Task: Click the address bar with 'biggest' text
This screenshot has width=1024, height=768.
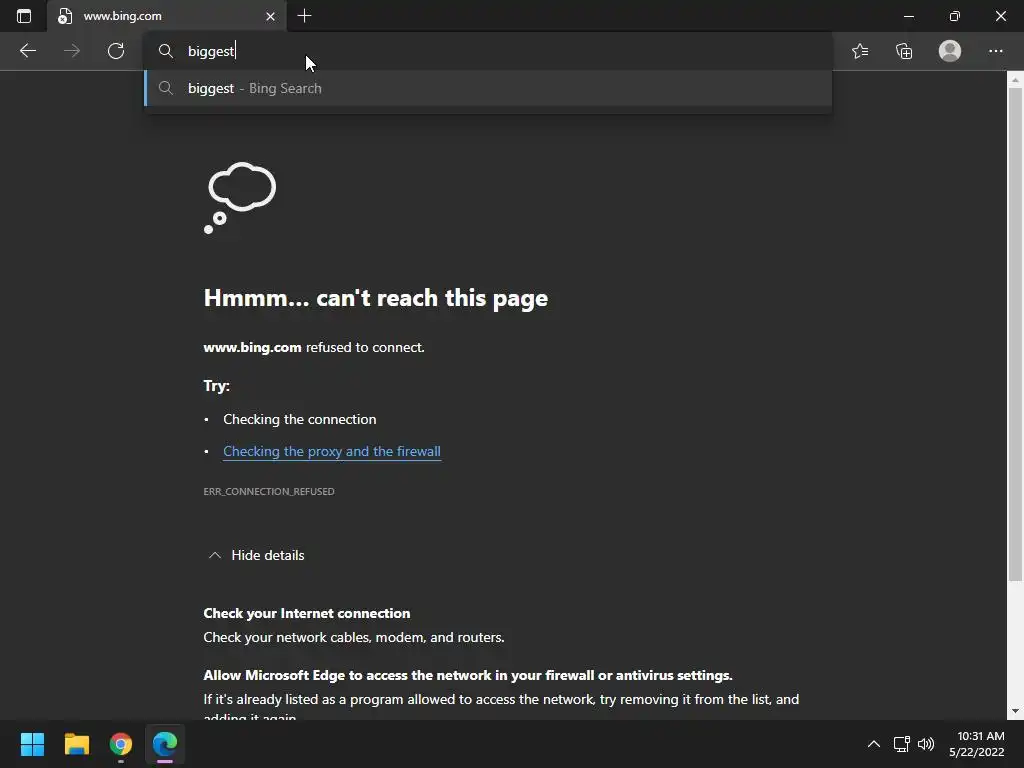Action: coord(487,51)
